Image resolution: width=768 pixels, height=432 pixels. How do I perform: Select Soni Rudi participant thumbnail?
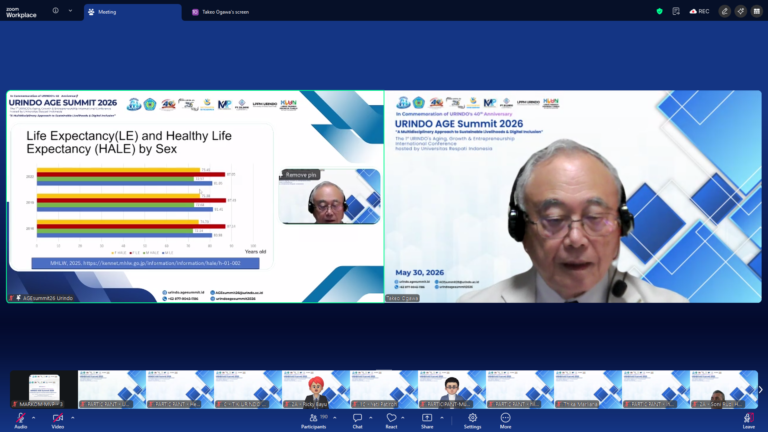coord(724,389)
